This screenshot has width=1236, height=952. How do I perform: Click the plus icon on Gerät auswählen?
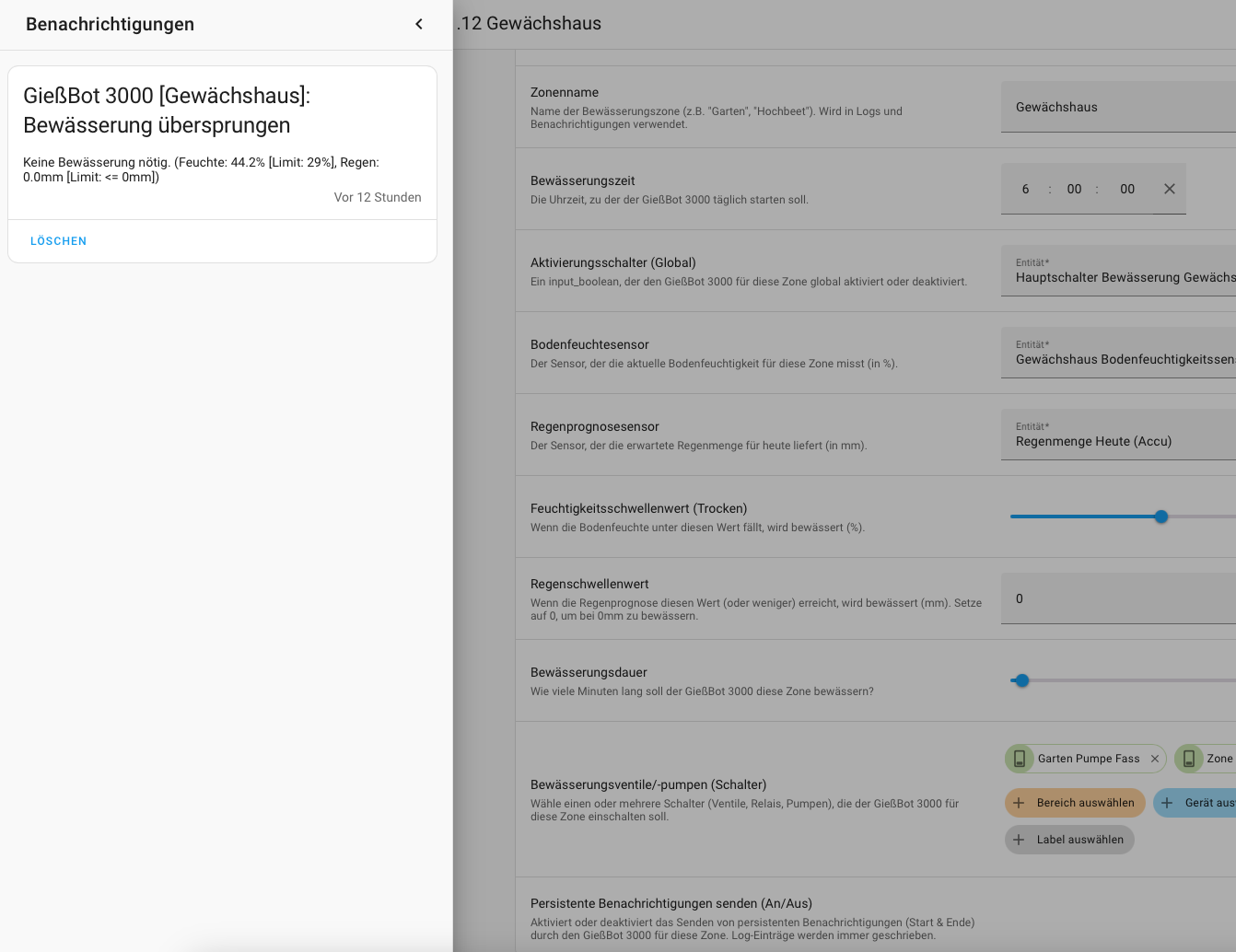pyautogui.click(x=1167, y=803)
